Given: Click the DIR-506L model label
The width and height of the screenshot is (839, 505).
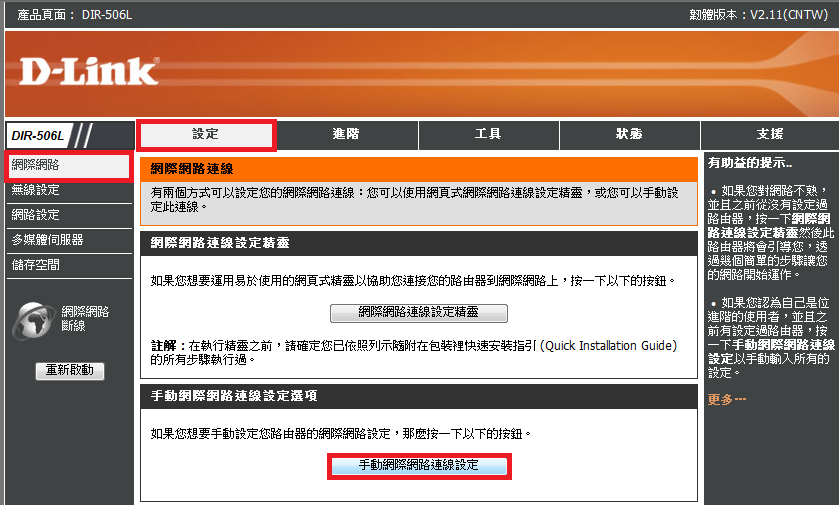Looking at the screenshot, I should [x=37, y=136].
